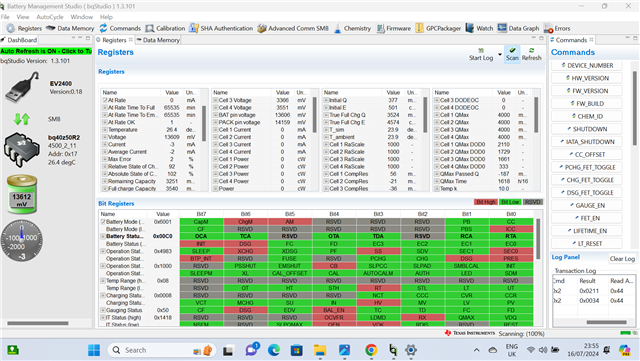Screen dimensions: 640x361
Task: Expand the Gauging Status bit register row
Action: (x=103, y=310)
